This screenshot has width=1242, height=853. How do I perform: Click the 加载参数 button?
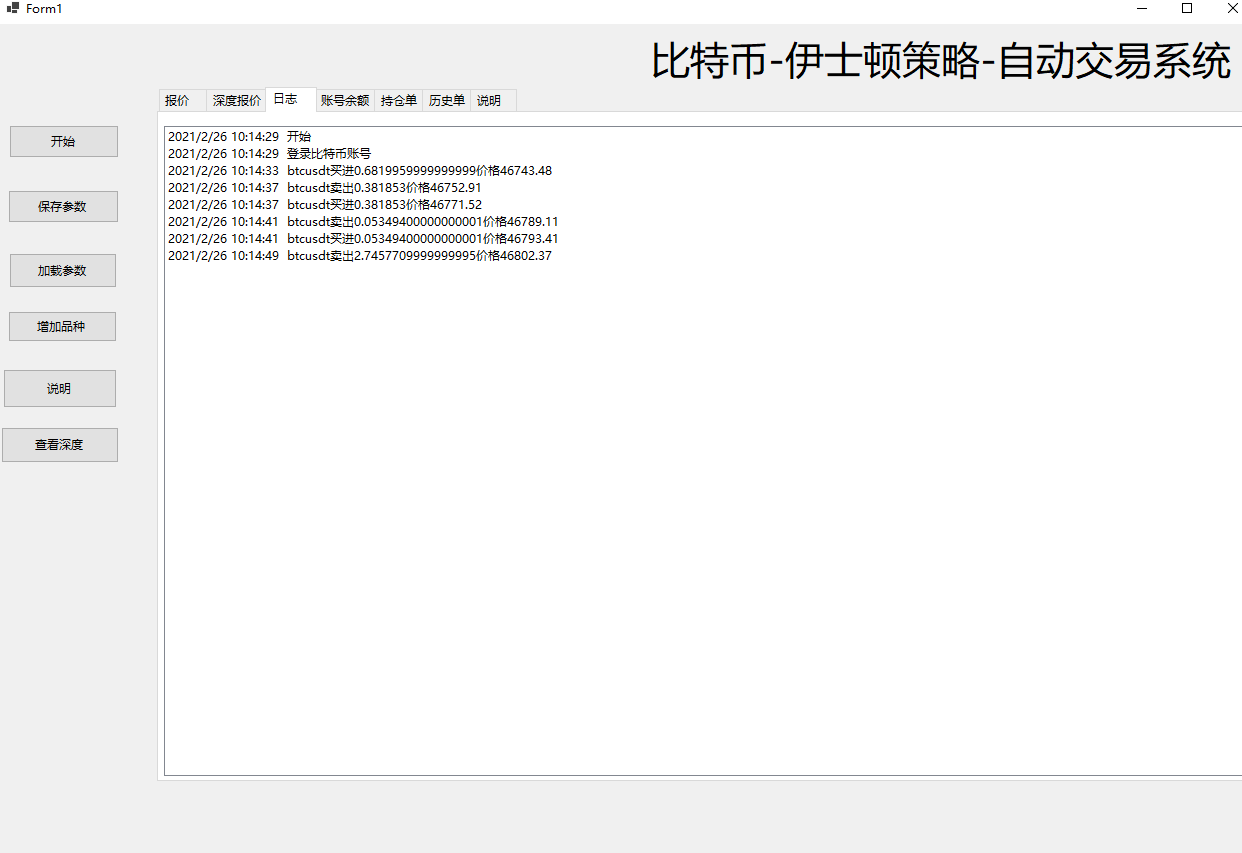pos(63,271)
